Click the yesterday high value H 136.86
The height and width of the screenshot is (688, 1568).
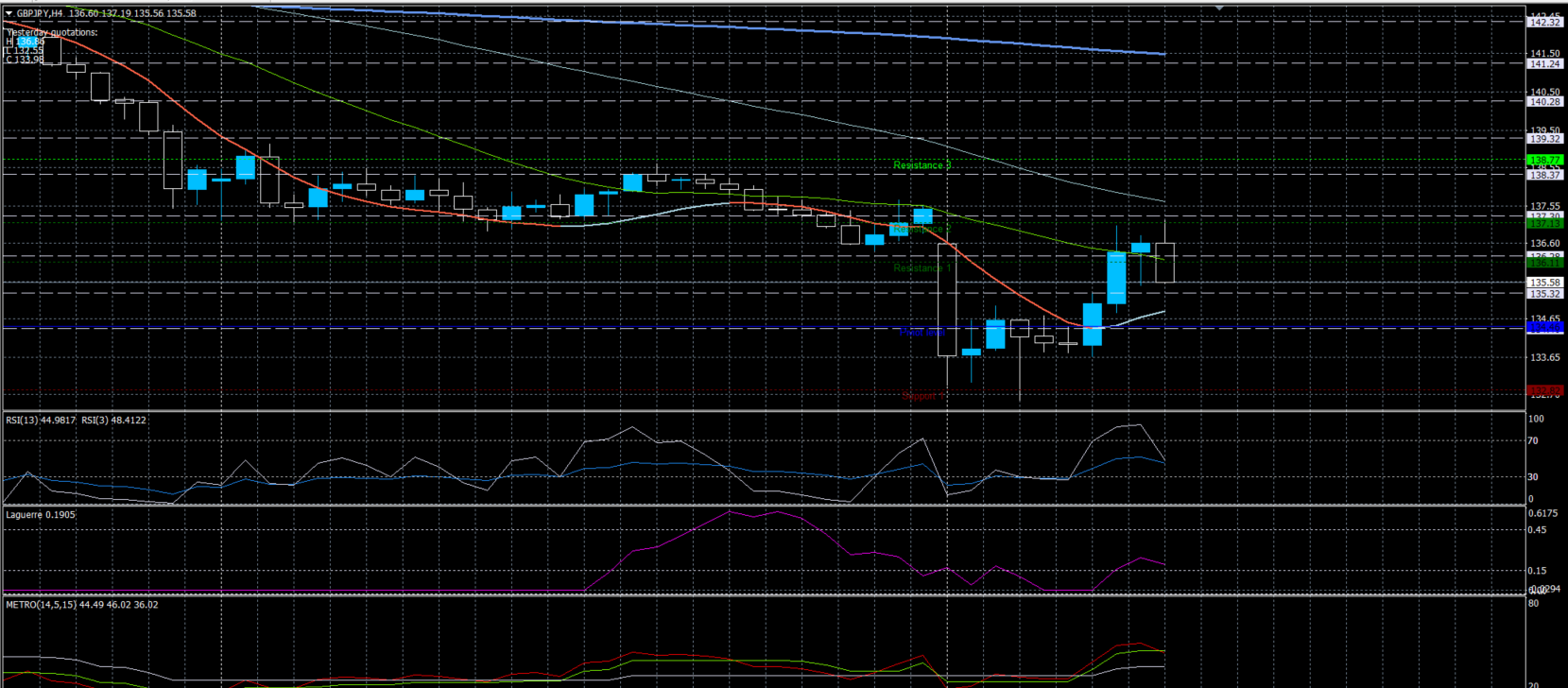tap(26, 42)
